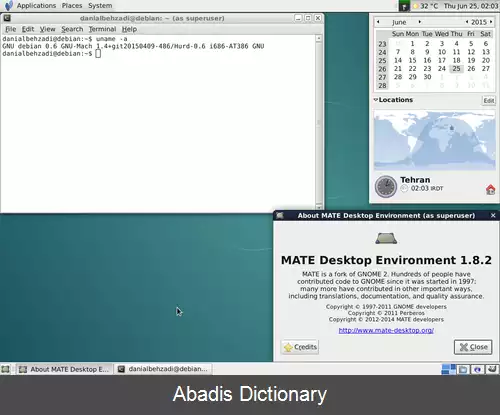Click the 'uname -a' command line
The image size is (500, 415).
112,39
